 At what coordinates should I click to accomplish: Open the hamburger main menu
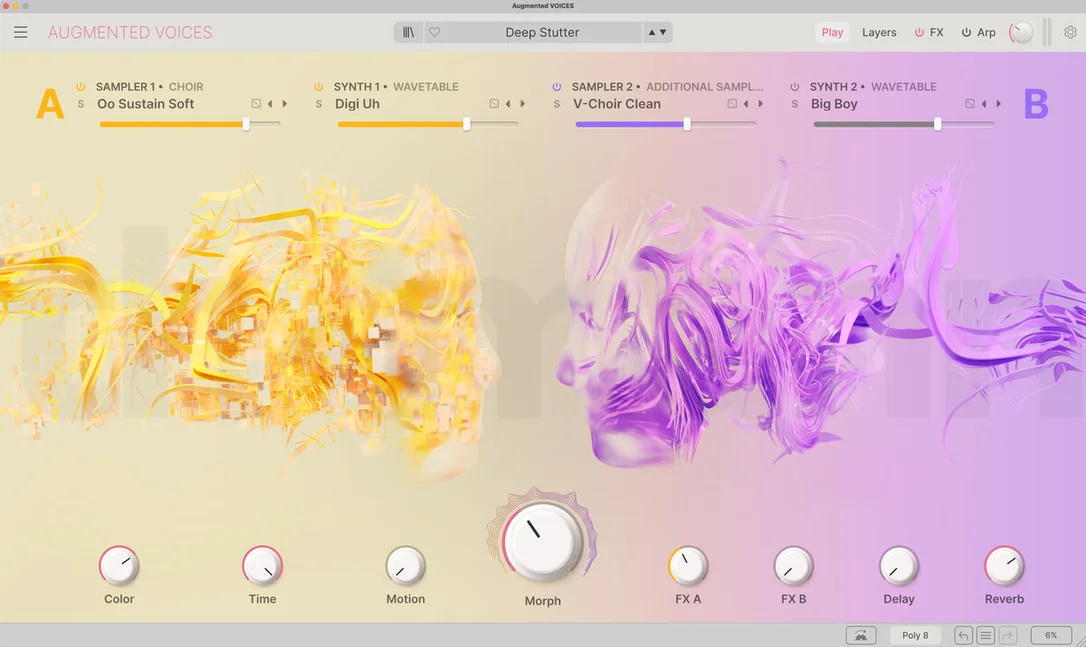[21, 32]
